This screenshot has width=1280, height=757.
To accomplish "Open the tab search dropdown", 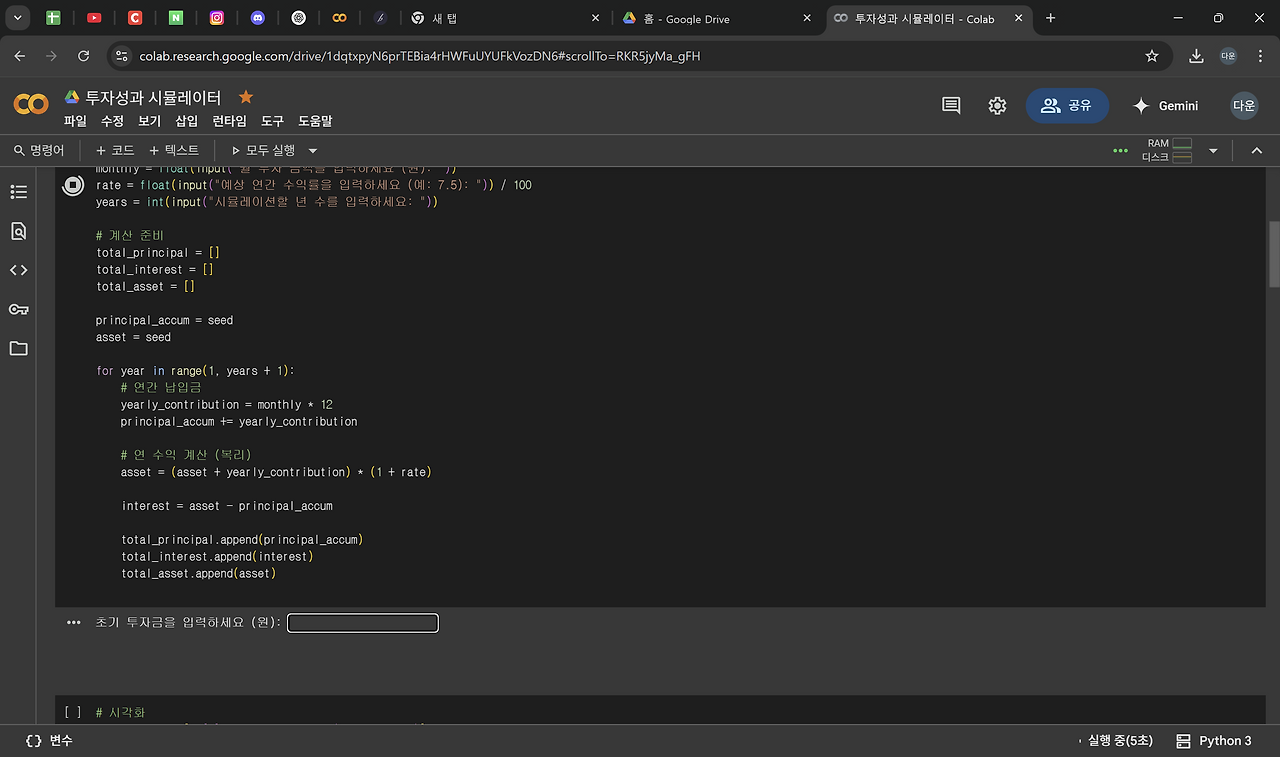I will (x=18, y=18).
